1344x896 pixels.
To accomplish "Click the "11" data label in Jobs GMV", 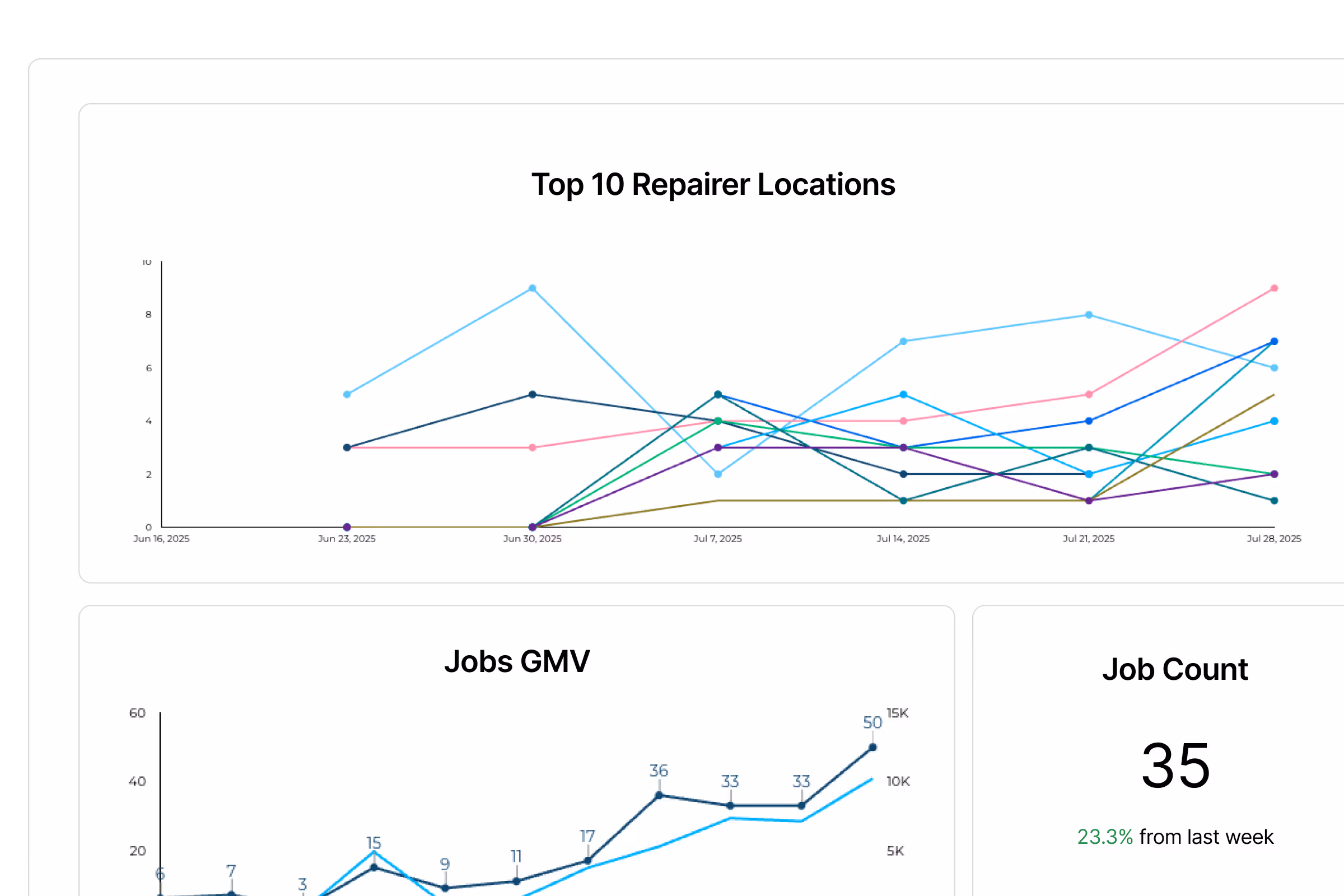I will pos(516,857).
